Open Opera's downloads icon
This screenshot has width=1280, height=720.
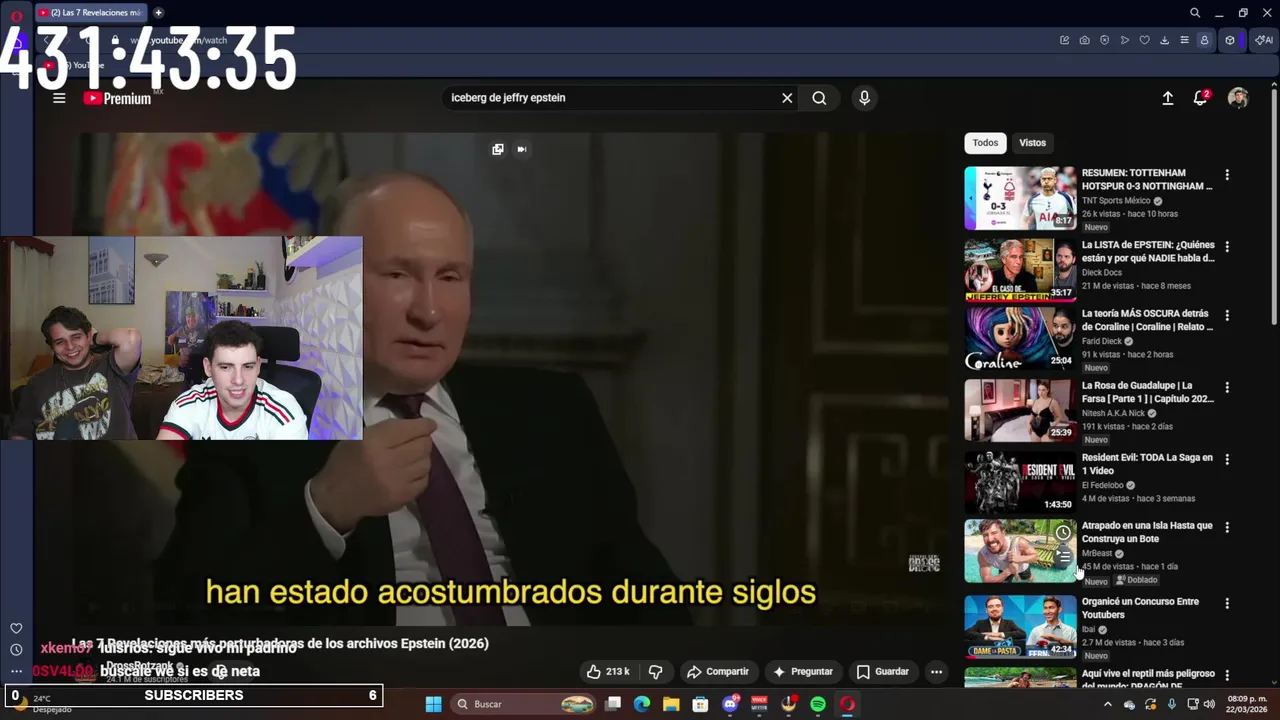point(1164,40)
